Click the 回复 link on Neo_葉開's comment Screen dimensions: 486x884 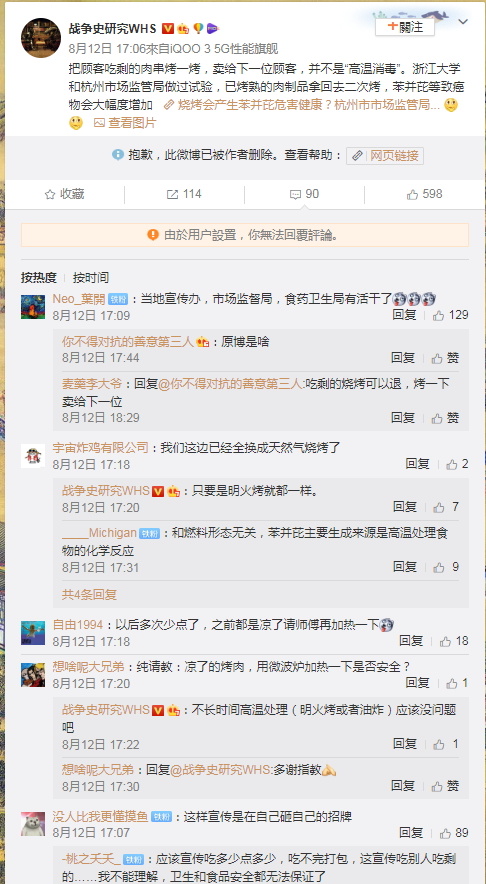(404, 315)
